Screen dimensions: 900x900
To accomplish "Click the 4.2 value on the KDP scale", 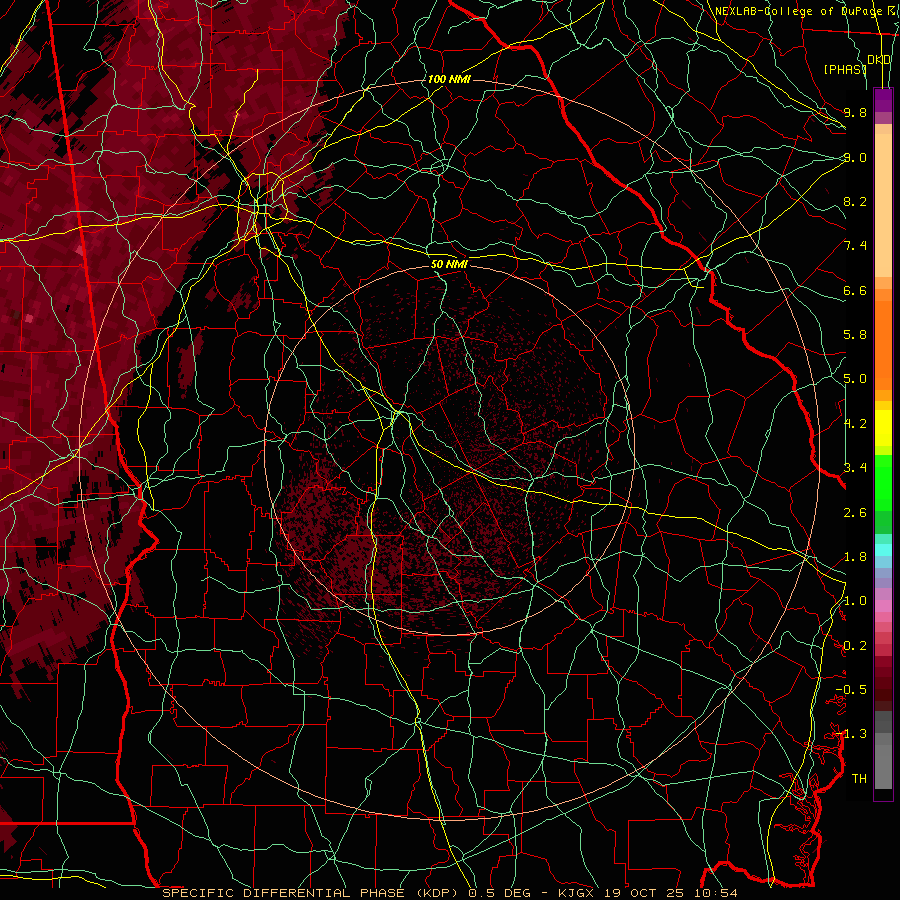I will pos(855,424).
